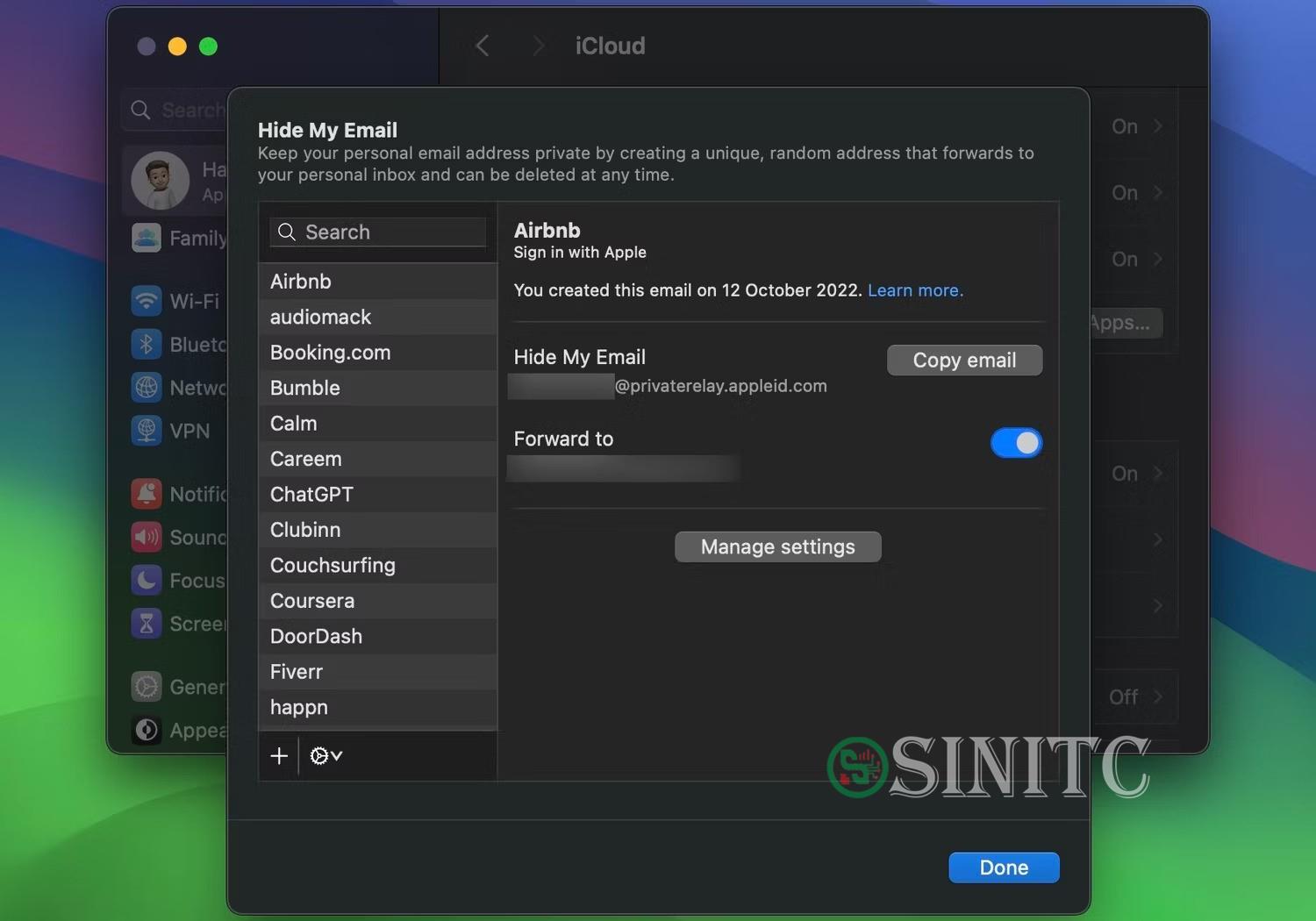Select DoorDash in the email list
Screen dimensions: 1316x921
[x=378, y=637]
